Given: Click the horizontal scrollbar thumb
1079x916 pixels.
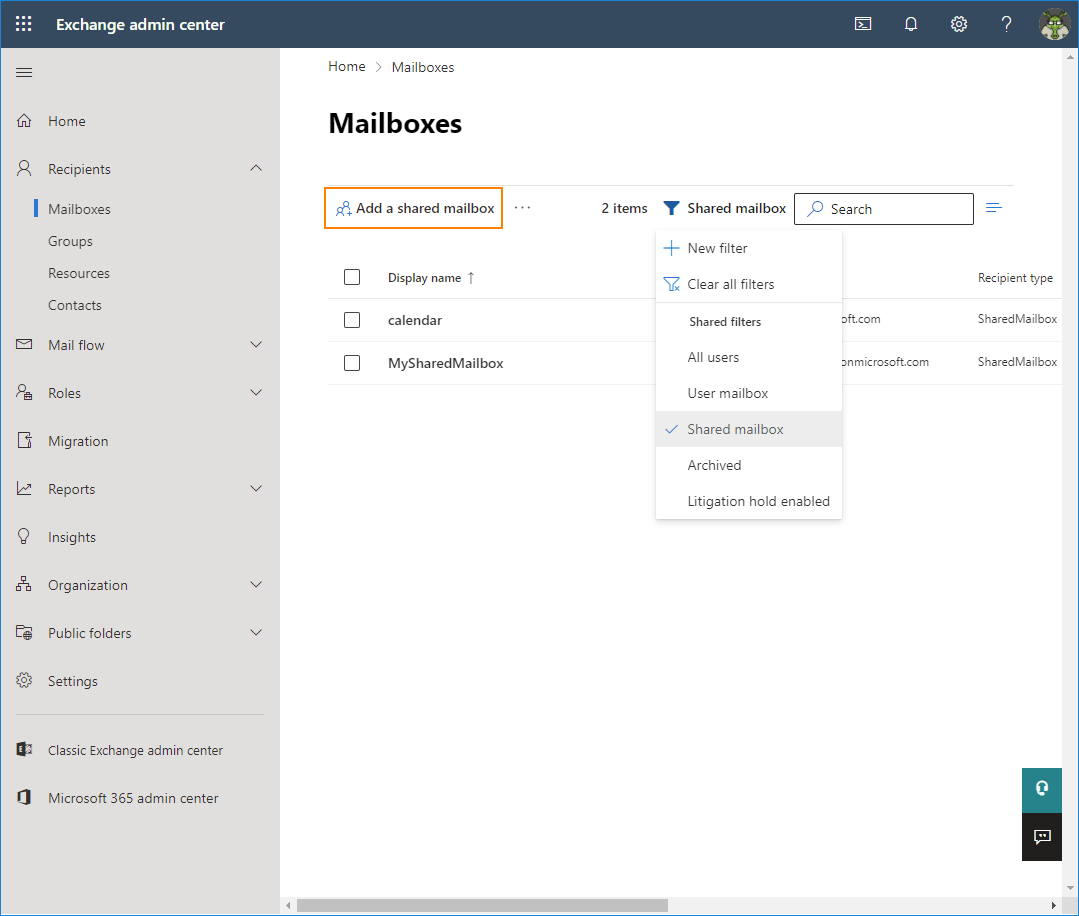Looking at the screenshot, I should [482, 905].
